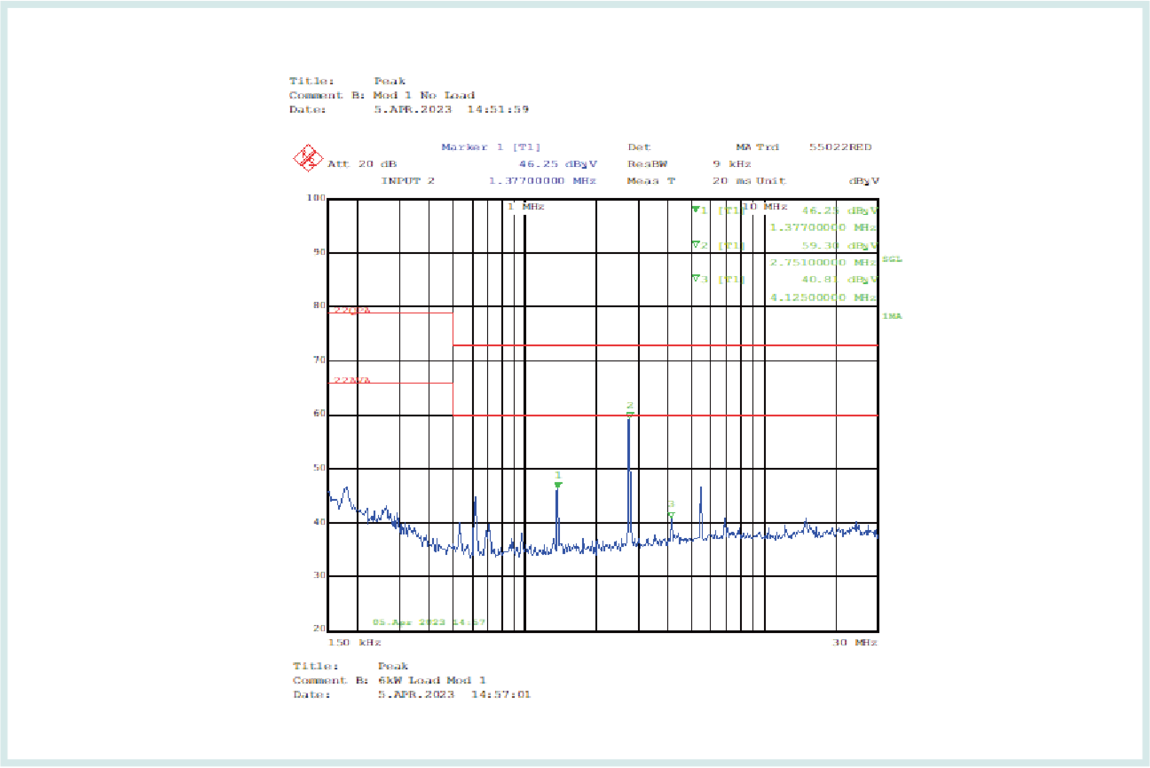Select marker 1 triangle on the trace
This screenshot has height=768, width=1150.
(558, 484)
